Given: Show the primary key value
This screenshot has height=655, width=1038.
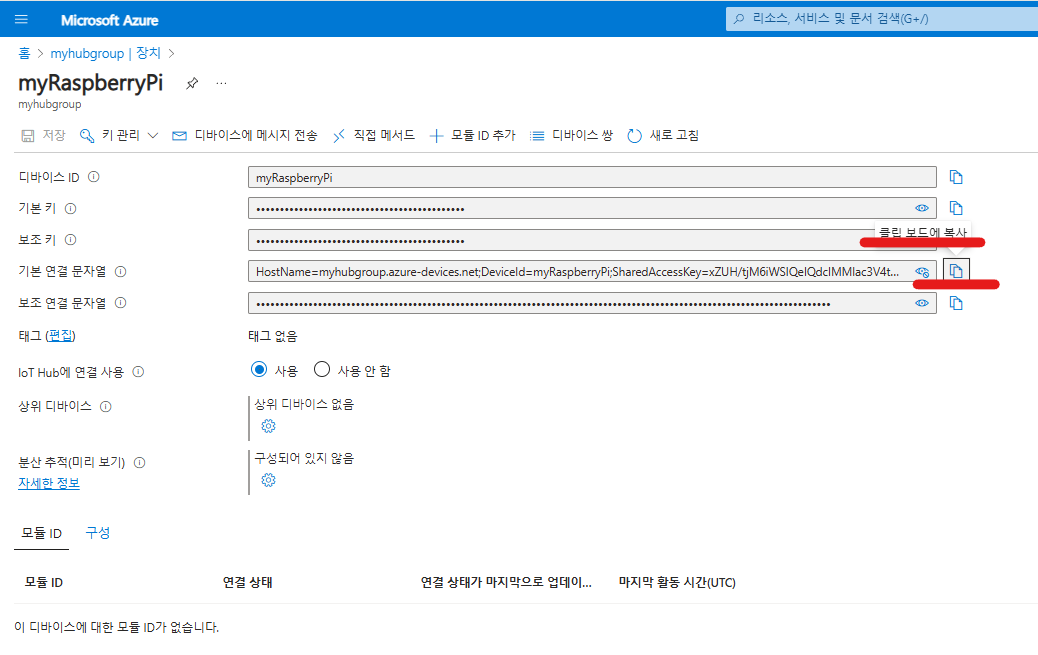Looking at the screenshot, I should (x=921, y=208).
